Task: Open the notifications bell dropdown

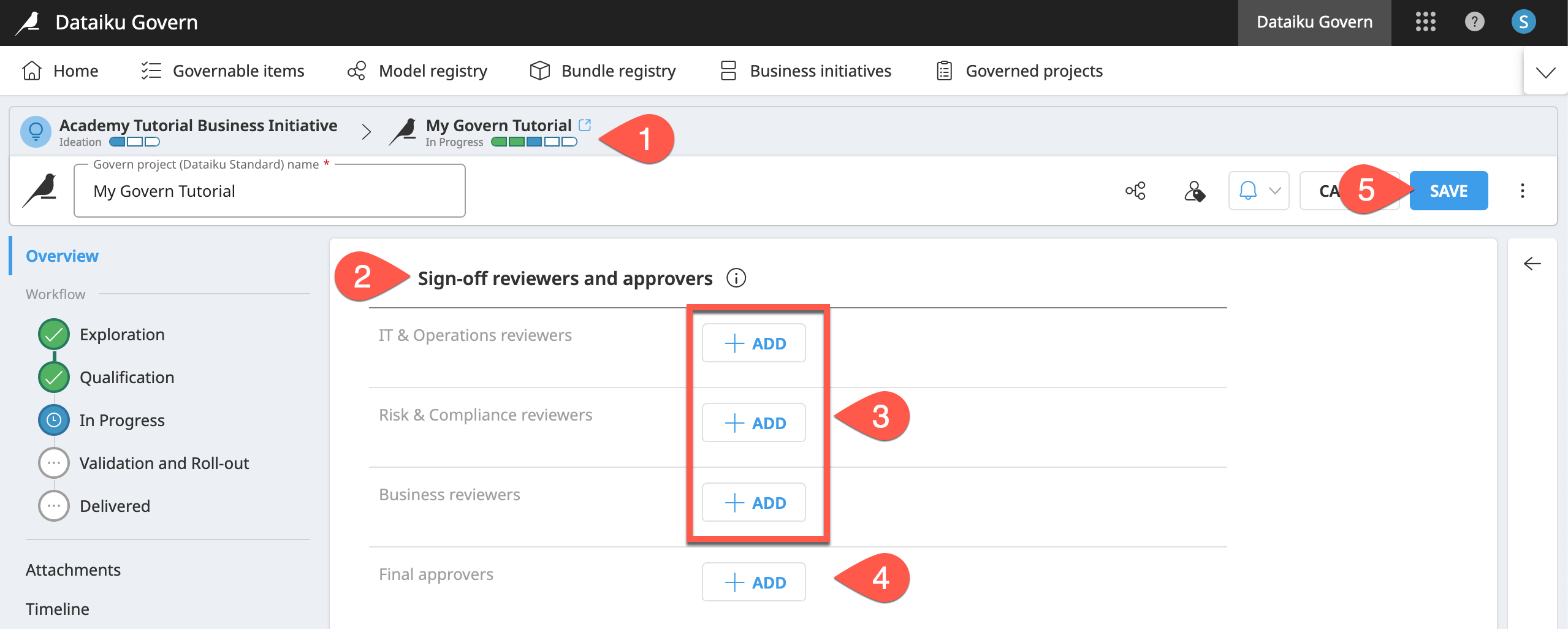Action: click(1259, 191)
